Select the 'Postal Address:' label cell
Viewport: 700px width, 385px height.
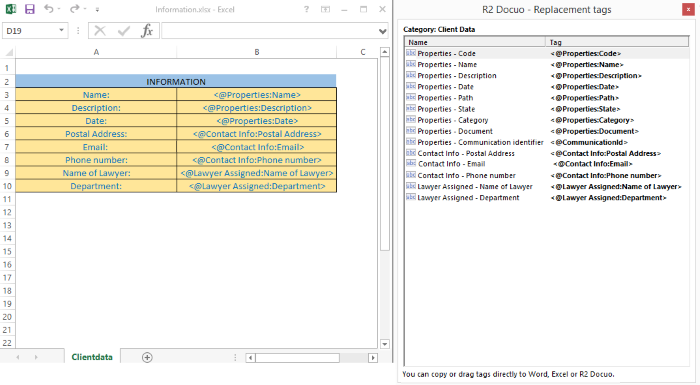coord(96,134)
